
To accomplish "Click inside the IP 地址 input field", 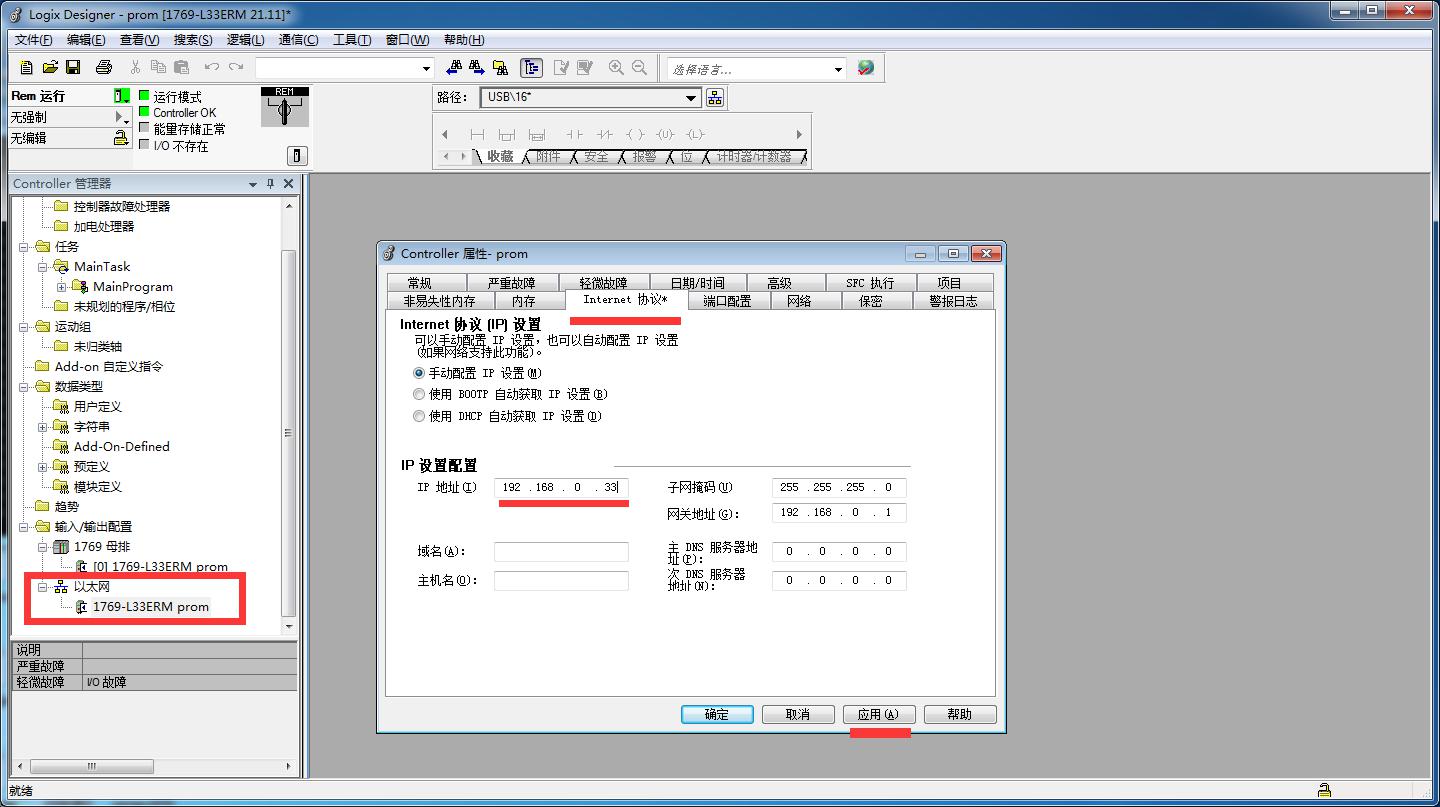I will [x=560, y=487].
